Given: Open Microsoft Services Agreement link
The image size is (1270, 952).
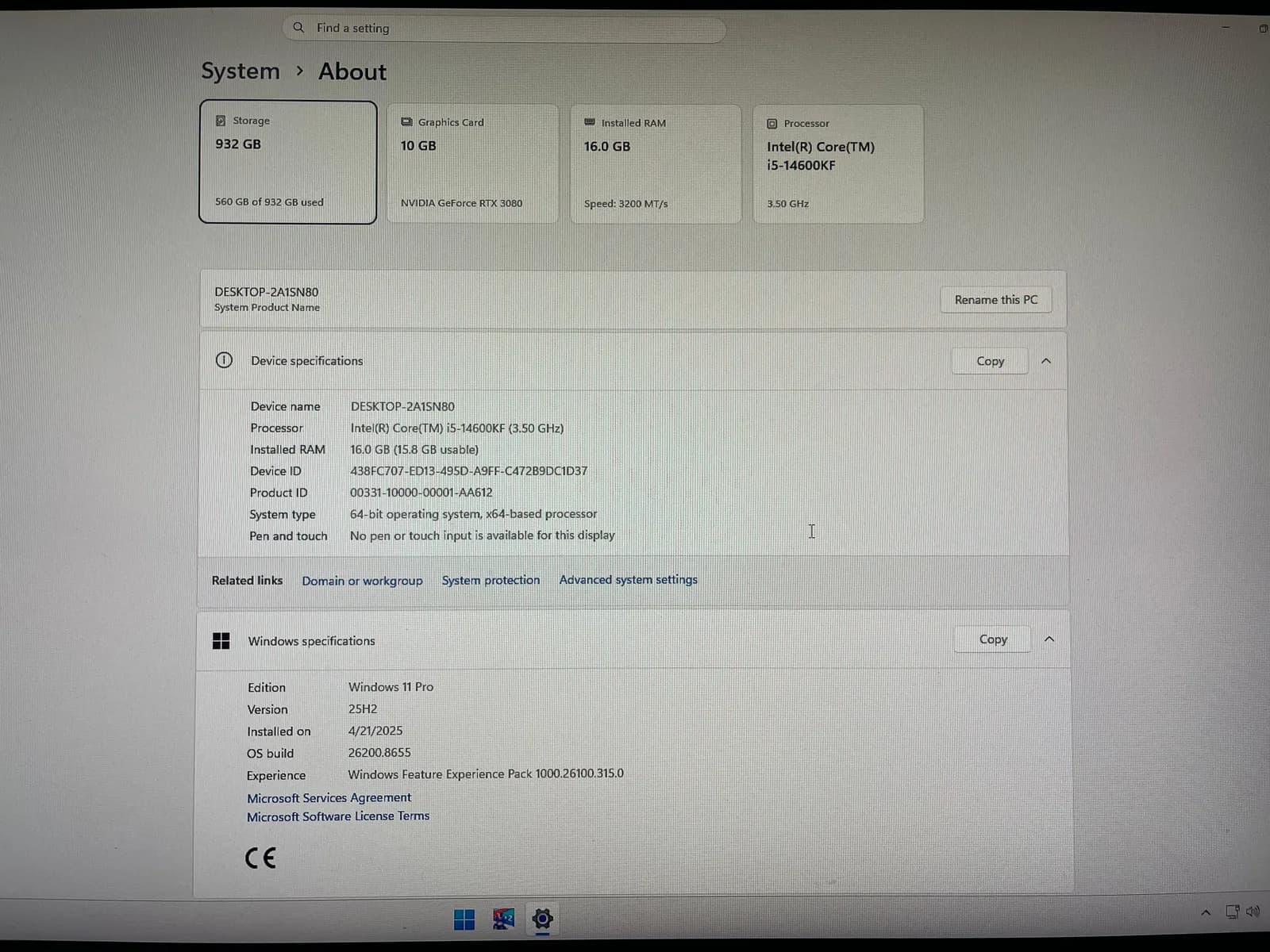Looking at the screenshot, I should [329, 798].
